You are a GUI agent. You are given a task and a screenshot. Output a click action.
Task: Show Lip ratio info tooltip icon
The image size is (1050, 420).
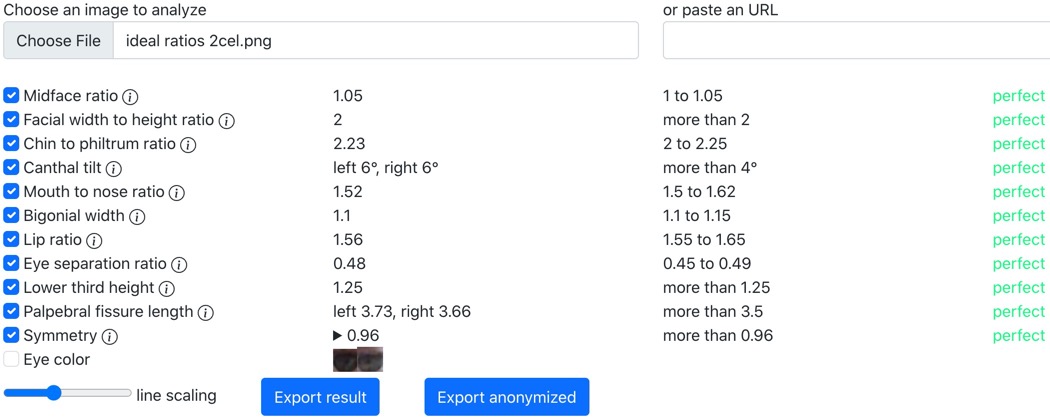[x=94, y=241]
